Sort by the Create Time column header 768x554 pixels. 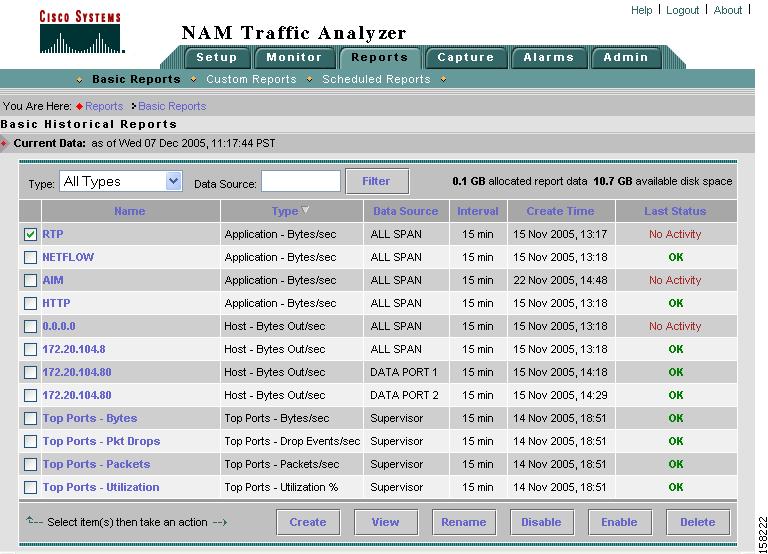click(560, 211)
